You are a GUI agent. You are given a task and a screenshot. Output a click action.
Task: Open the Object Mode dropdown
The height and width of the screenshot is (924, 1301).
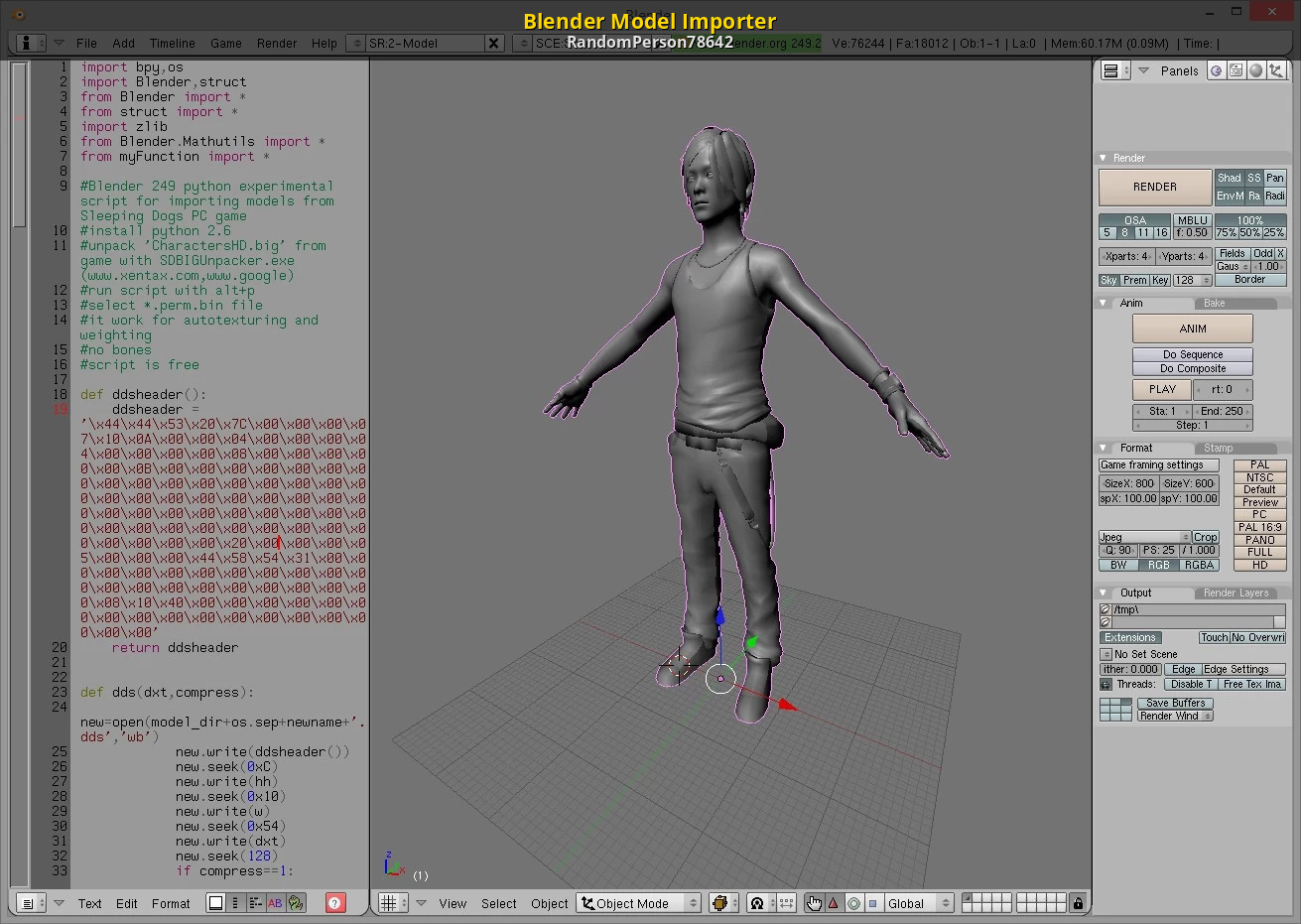[x=639, y=903]
